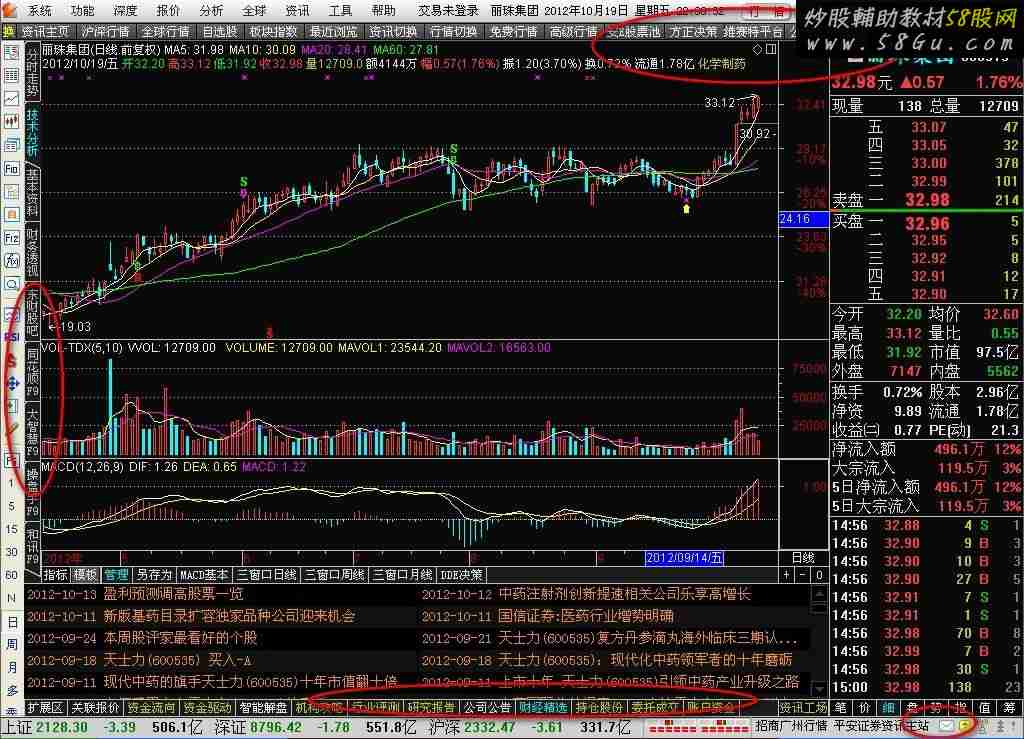The width and height of the screenshot is (1024, 739).
Task: Click the plus button beside template tabs
Action: (786, 575)
